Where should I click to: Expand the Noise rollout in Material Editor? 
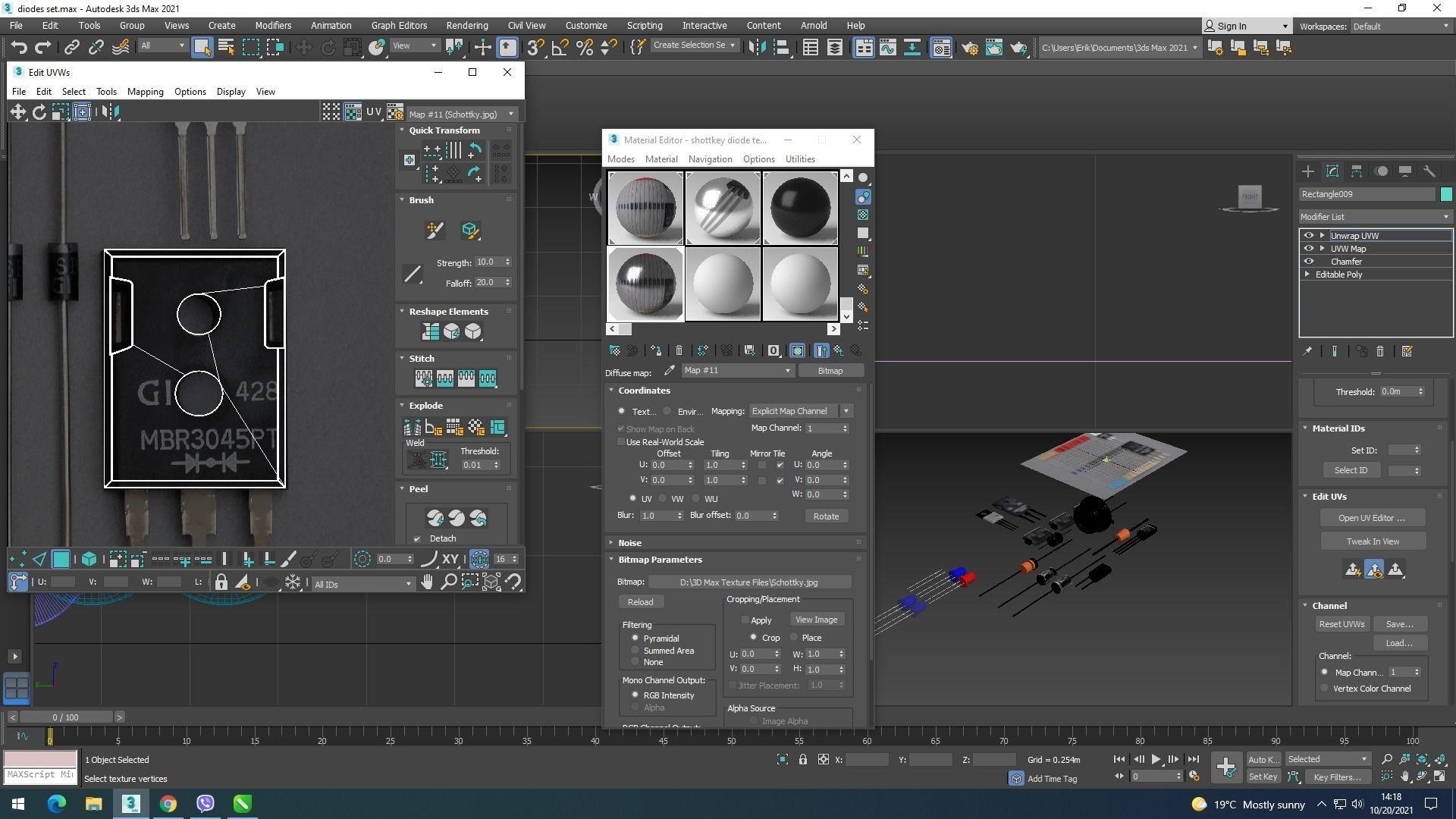click(x=629, y=543)
